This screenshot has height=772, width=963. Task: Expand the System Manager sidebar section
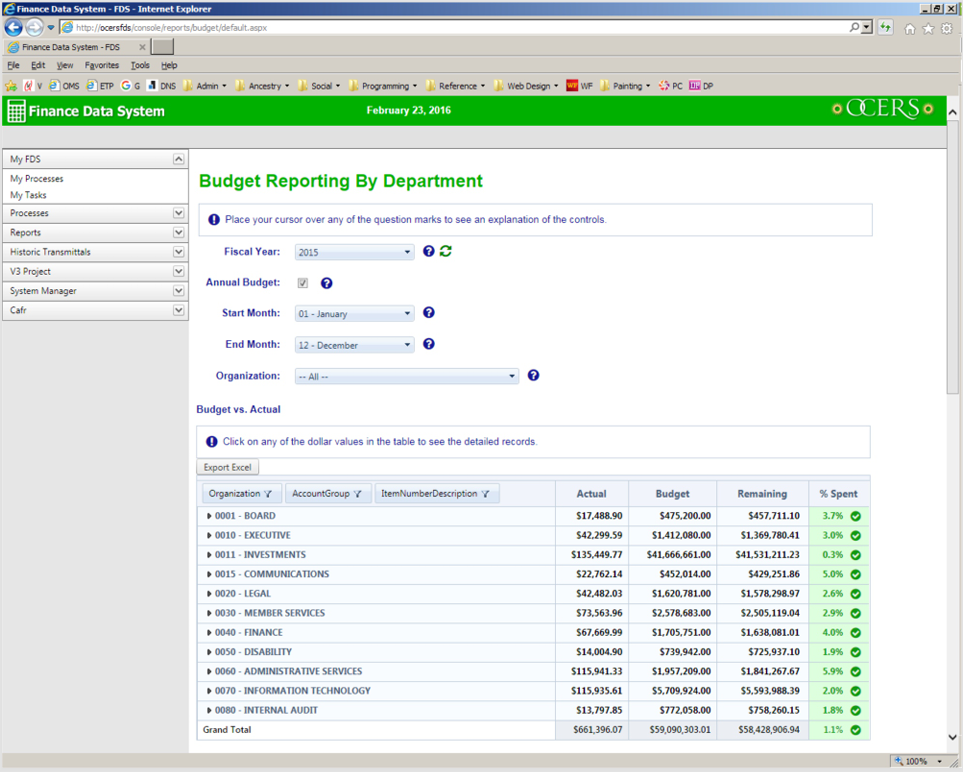tap(178, 290)
